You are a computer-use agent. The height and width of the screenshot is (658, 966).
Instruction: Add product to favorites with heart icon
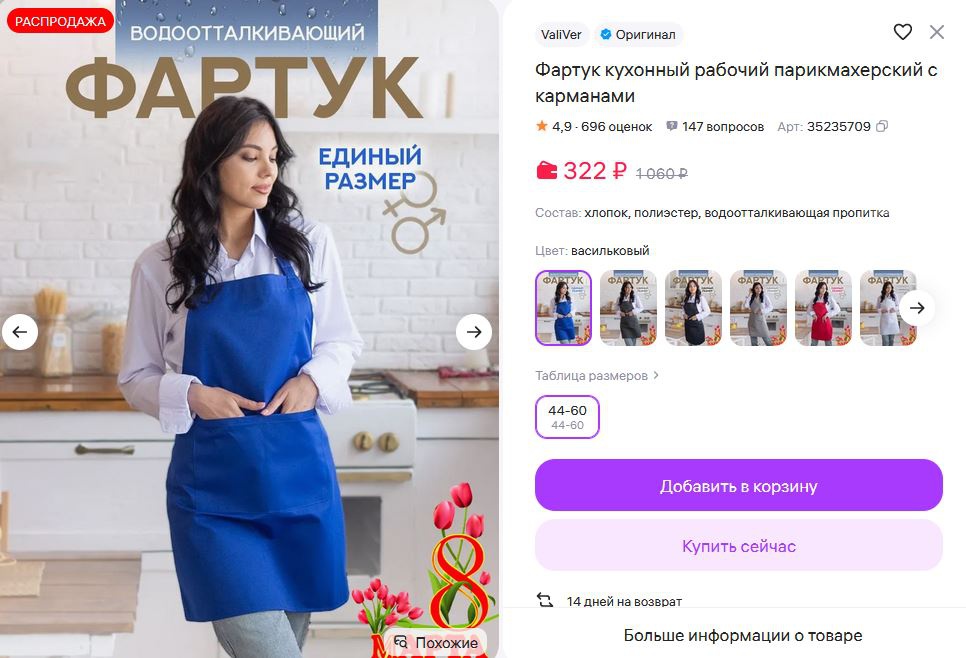[903, 32]
